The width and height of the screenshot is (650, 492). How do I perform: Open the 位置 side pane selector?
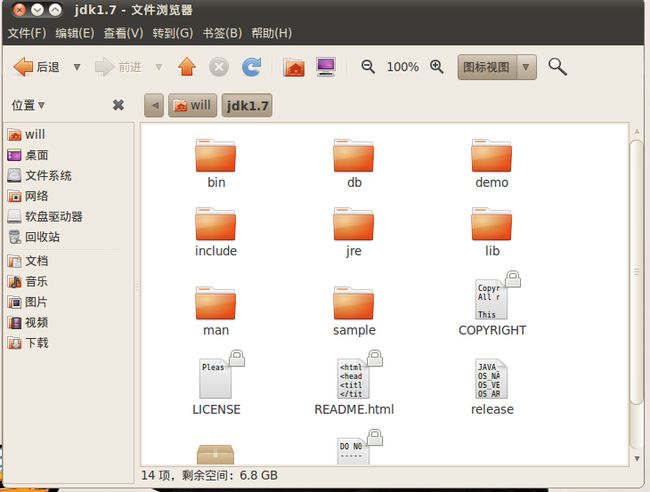pyautogui.click(x=28, y=105)
